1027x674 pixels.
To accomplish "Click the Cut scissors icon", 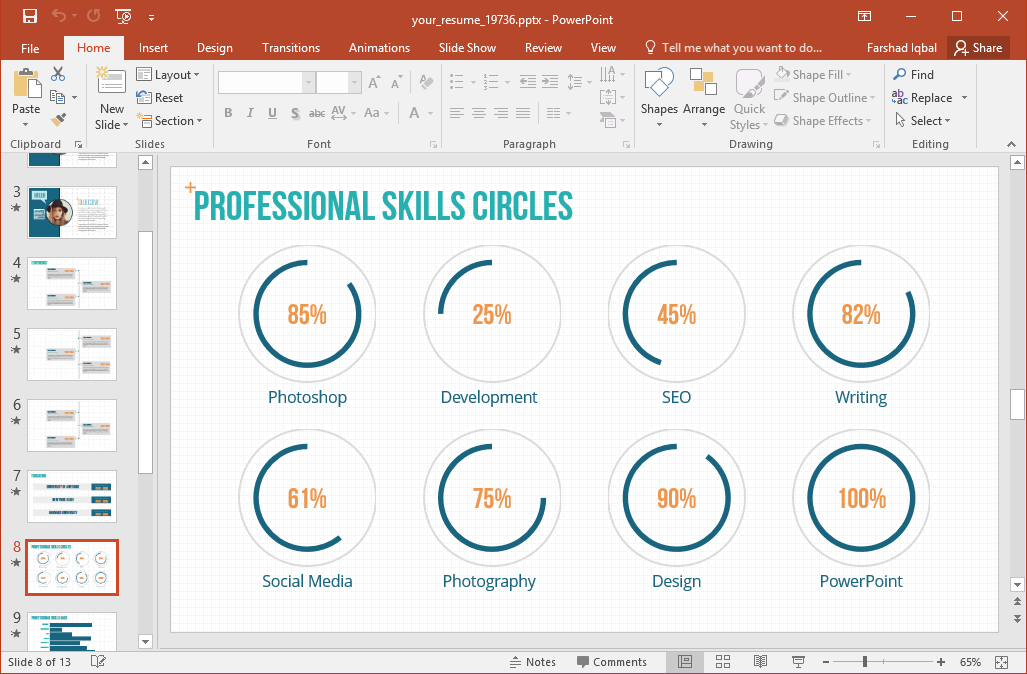I will click(58, 74).
